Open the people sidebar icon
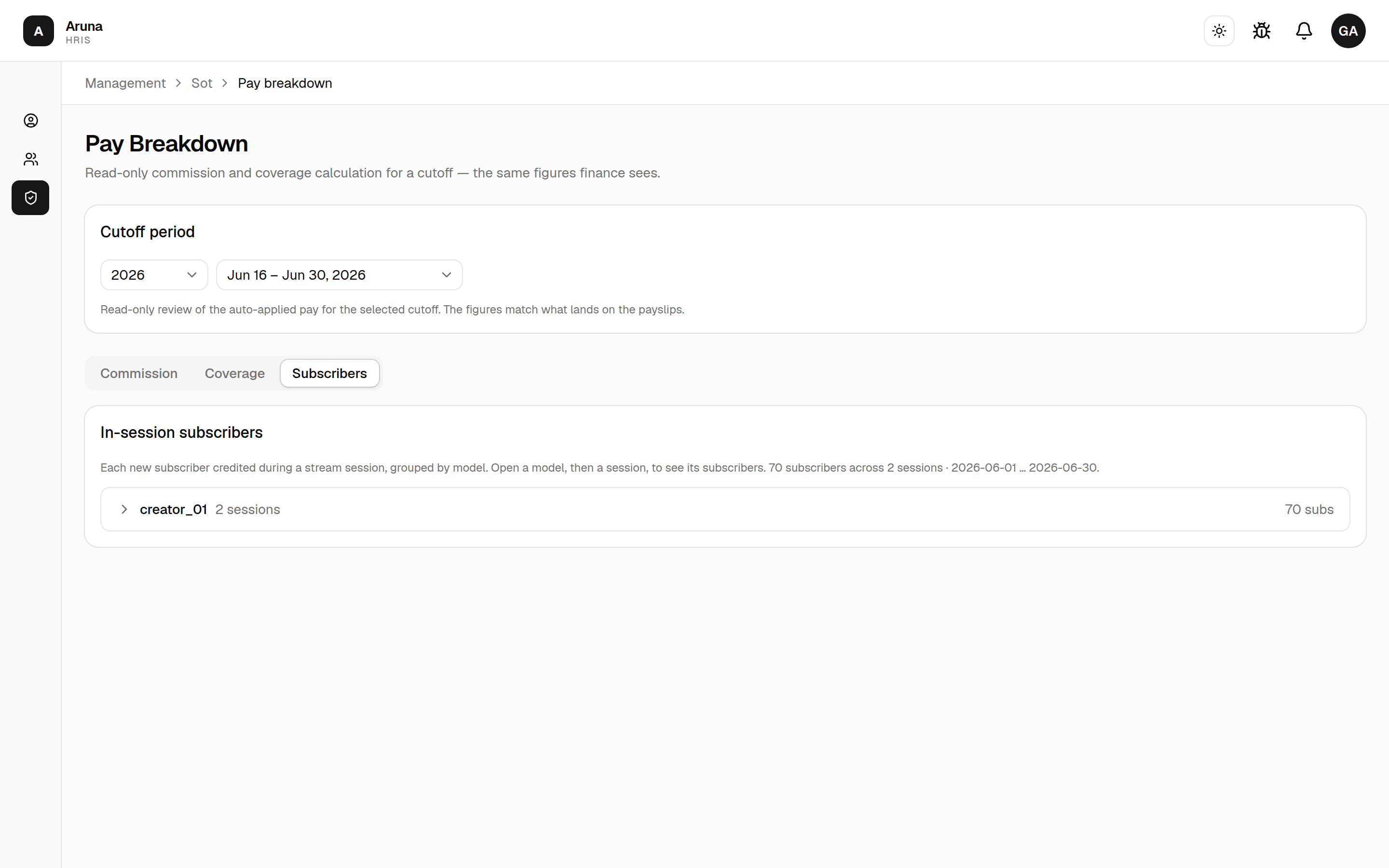This screenshot has height=868, width=1389. 31,159
